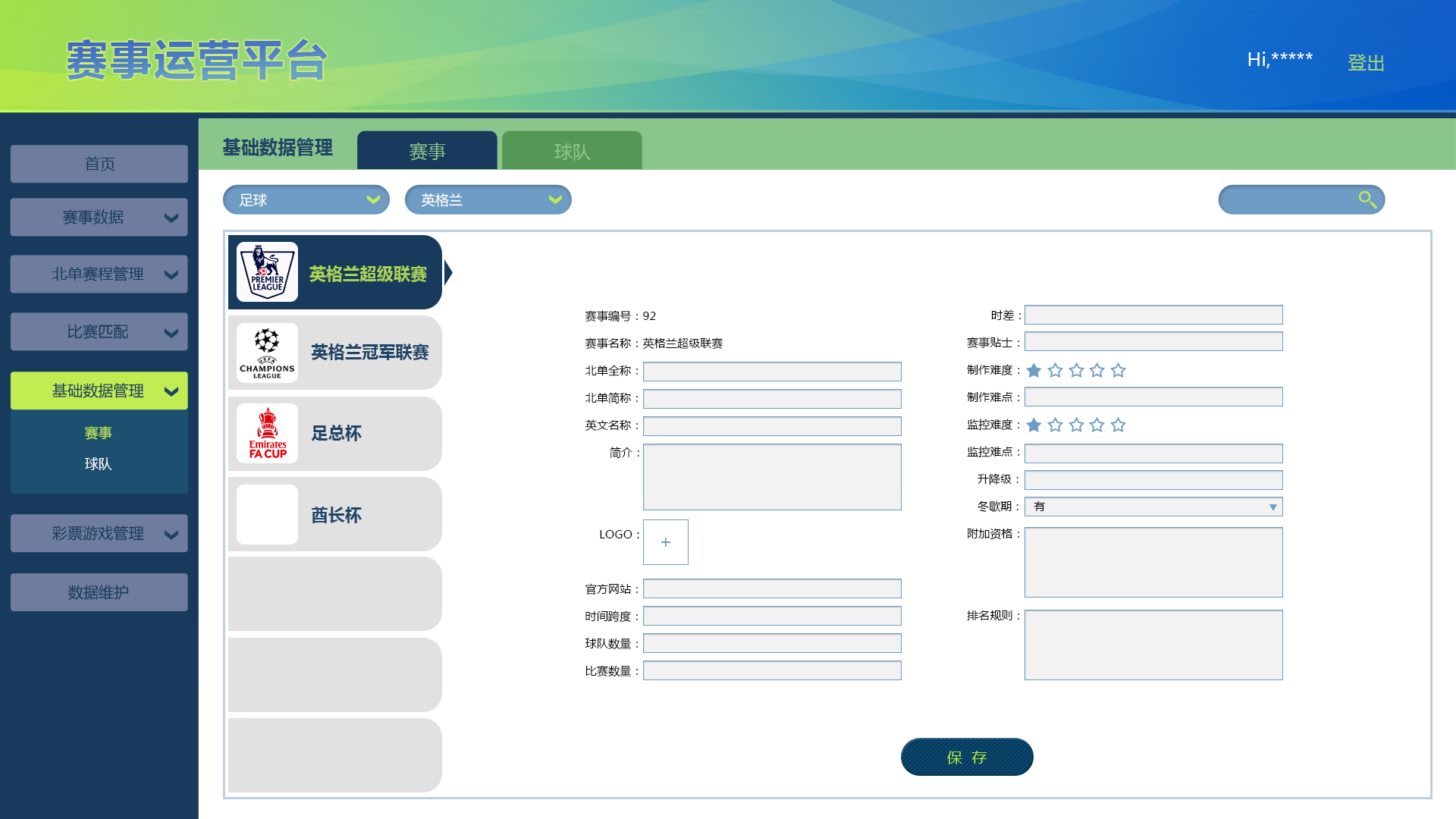Switch to the 球队 tab
This screenshot has height=819, width=1456.
tap(572, 151)
